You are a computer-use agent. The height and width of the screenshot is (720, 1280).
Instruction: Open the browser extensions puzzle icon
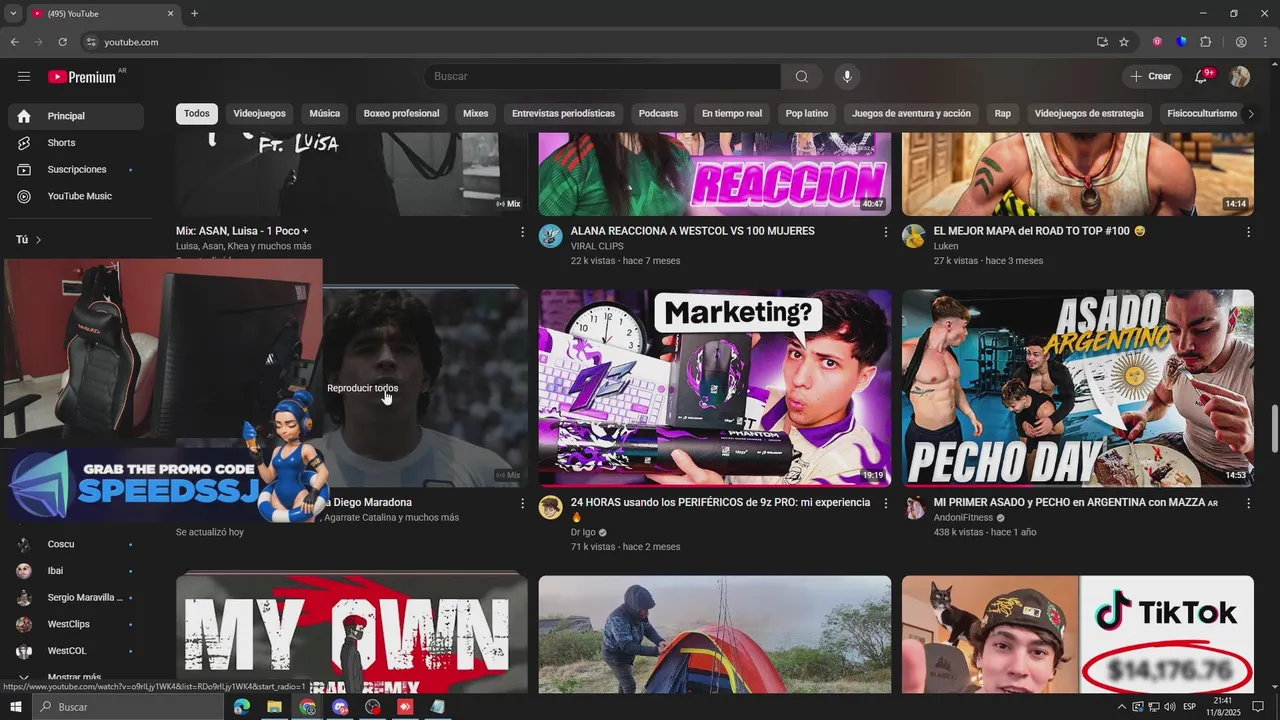tap(1206, 42)
